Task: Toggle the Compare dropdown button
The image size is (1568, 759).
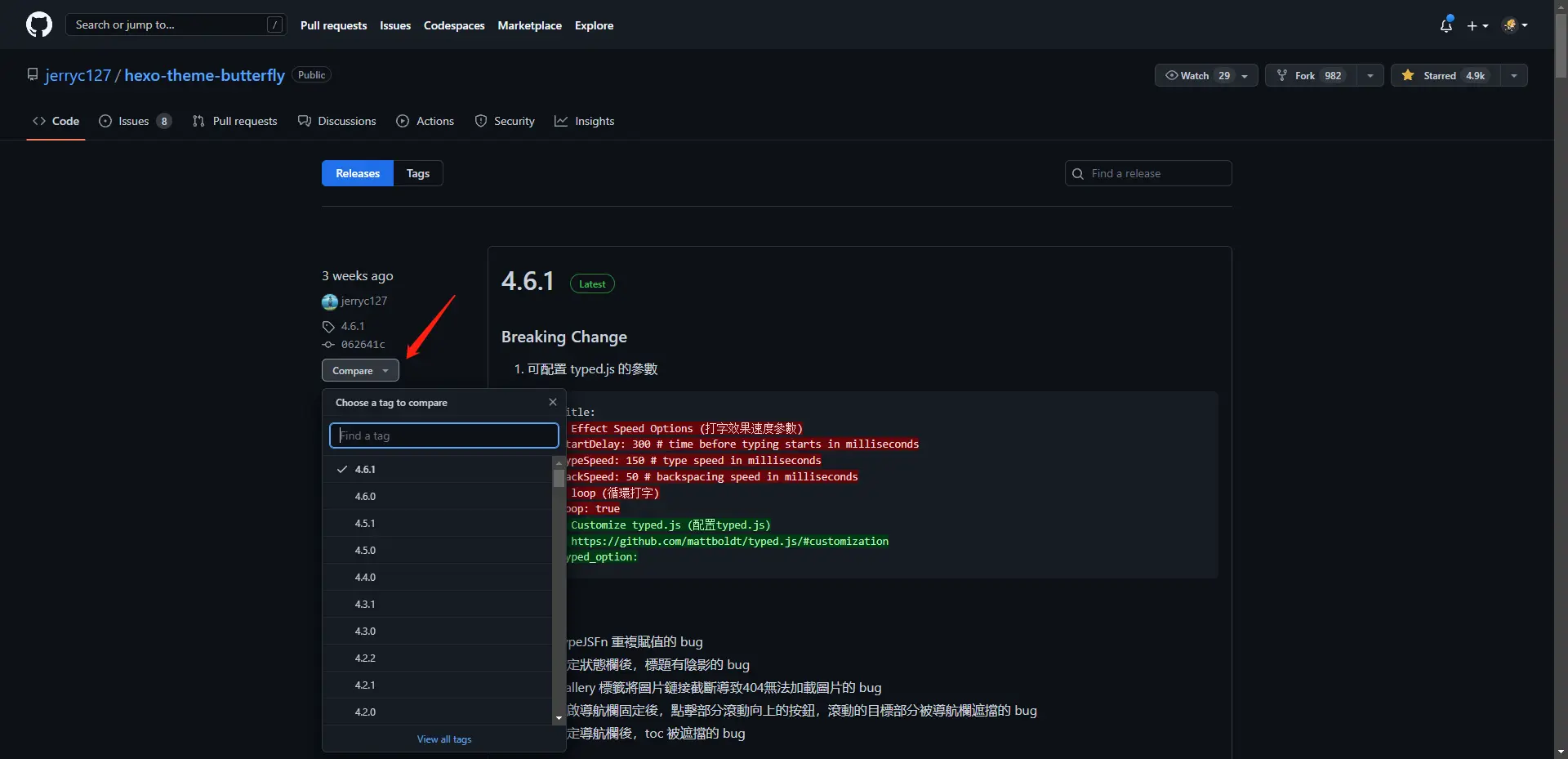Action: click(360, 370)
